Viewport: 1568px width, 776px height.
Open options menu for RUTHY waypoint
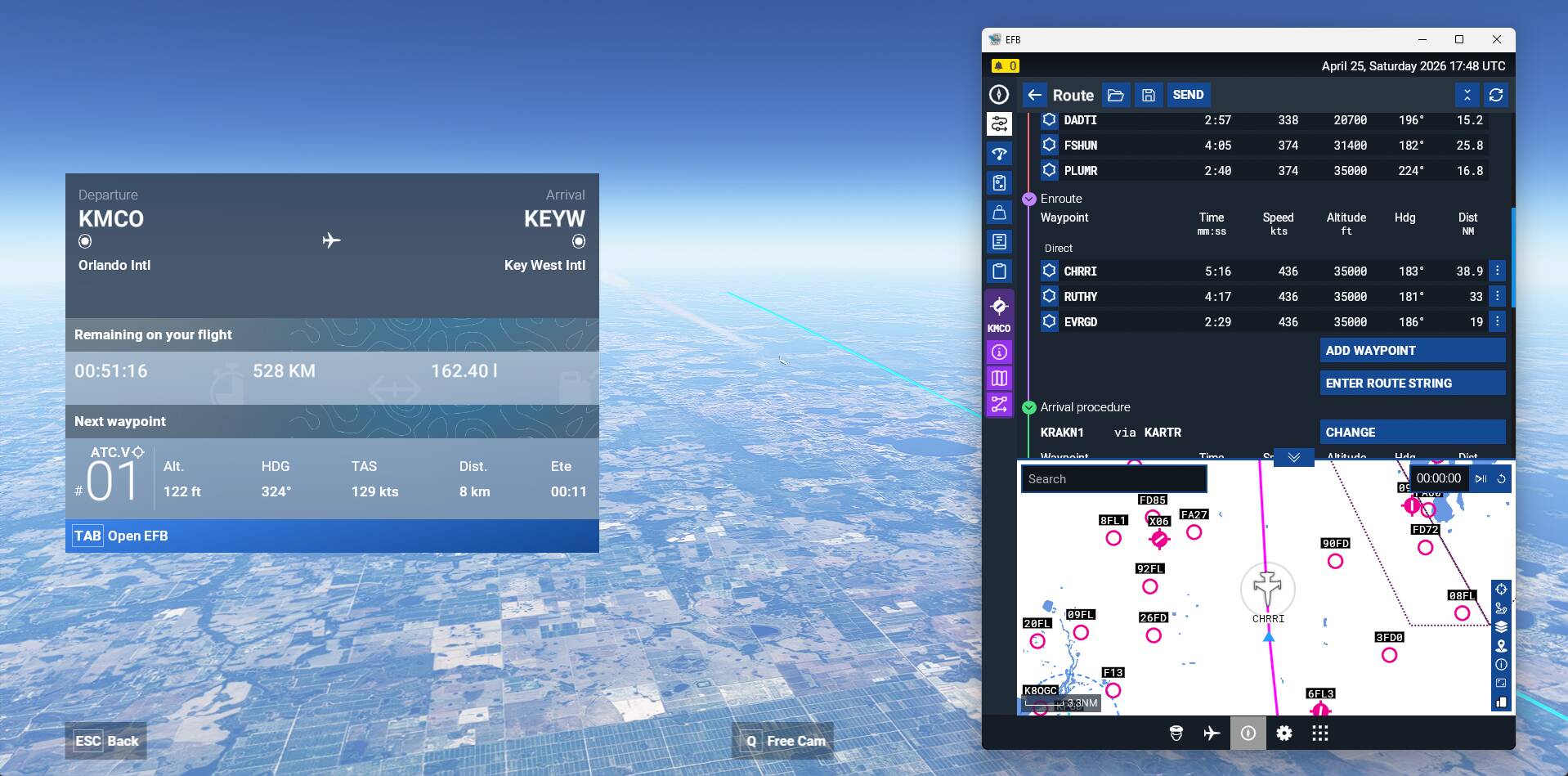[x=1497, y=296]
